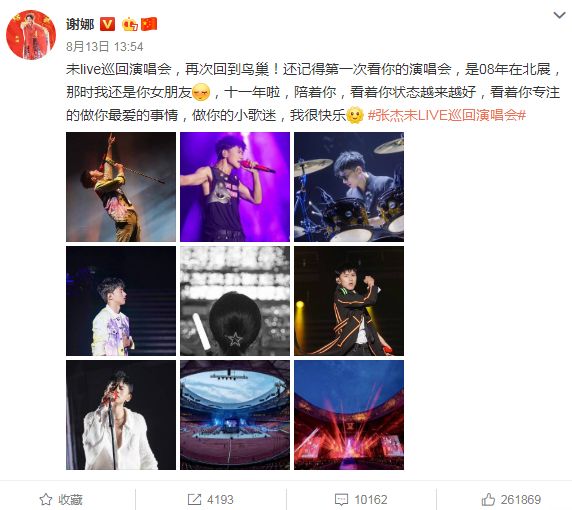572x510 pixels.
Task: Open the #张杰未LIVE巡回演唱会# hashtag link
Action: 447,115
